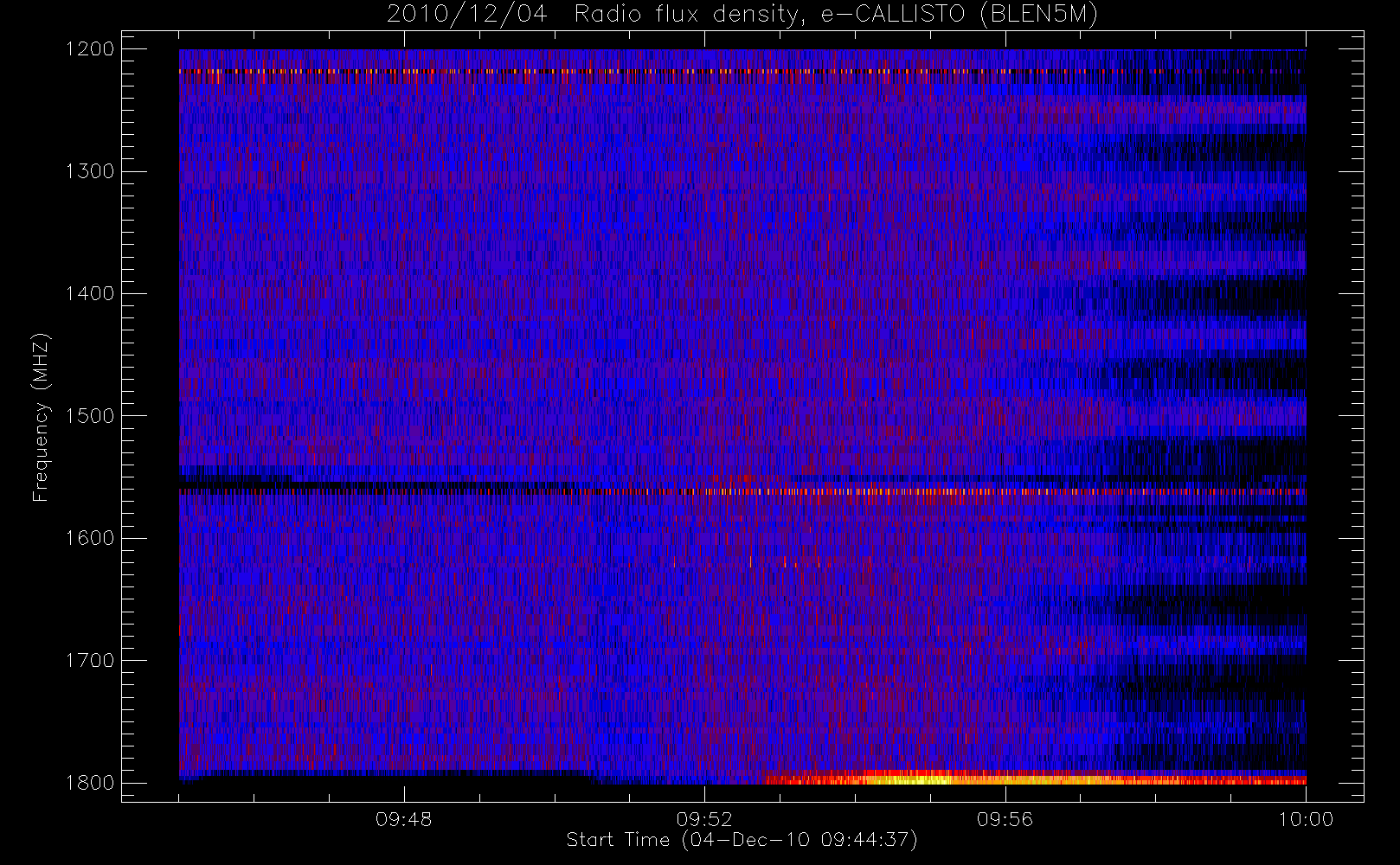1400x865 pixels.
Task: Click the 'Start Time (04-Dec-10 09:44:37)' axis label
Action: [742, 840]
